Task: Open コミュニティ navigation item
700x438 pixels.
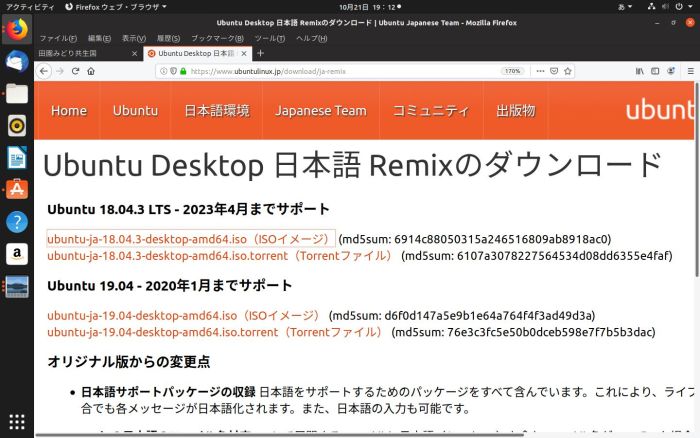Action: (431, 111)
